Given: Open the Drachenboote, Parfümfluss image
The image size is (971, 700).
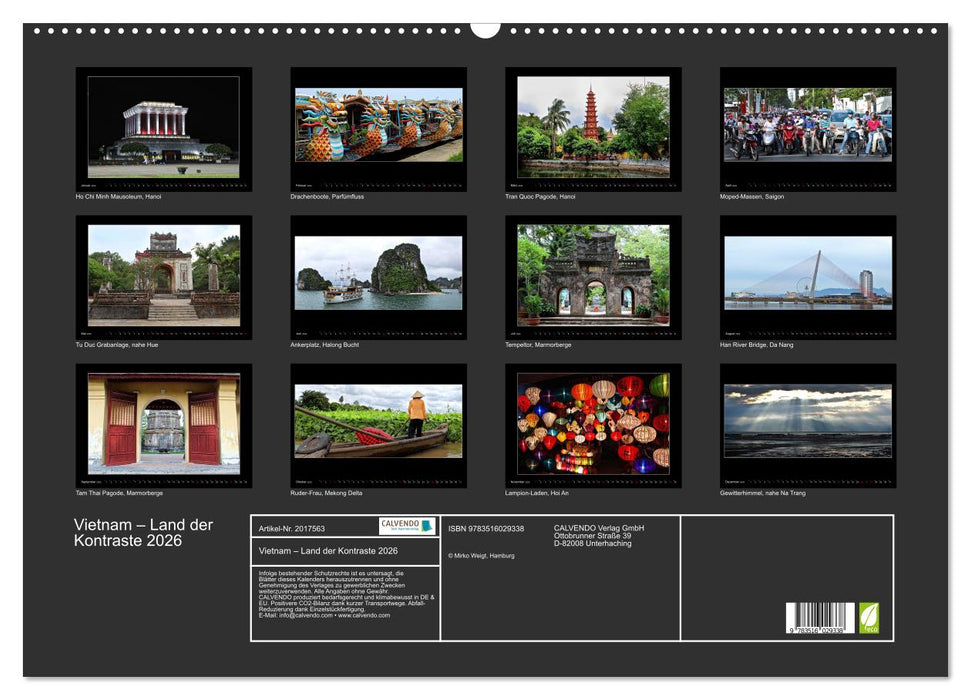Looking at the screenshot, I should pyautogui.click(x=375, y=128).
